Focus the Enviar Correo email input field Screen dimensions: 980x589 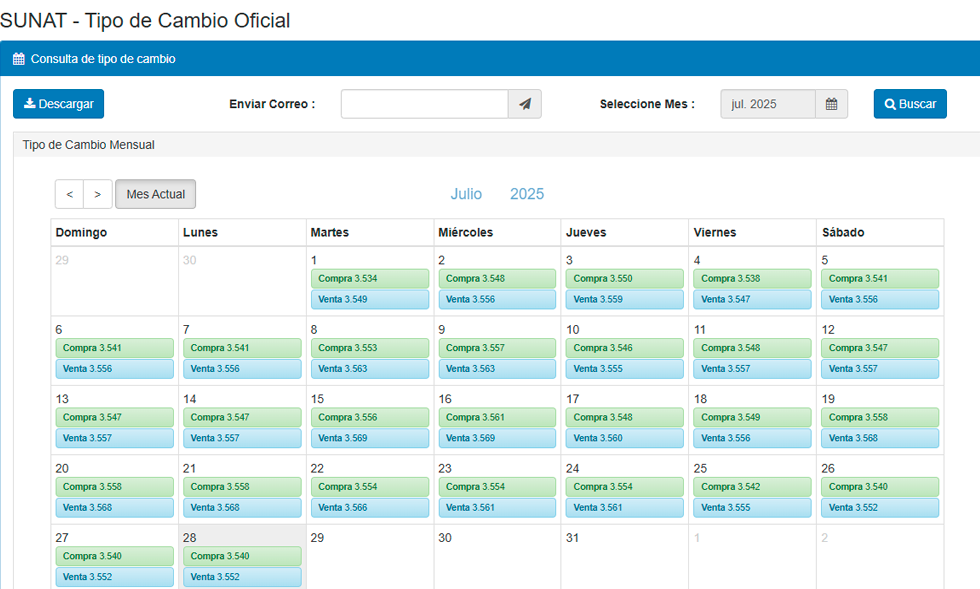point(424,104)
